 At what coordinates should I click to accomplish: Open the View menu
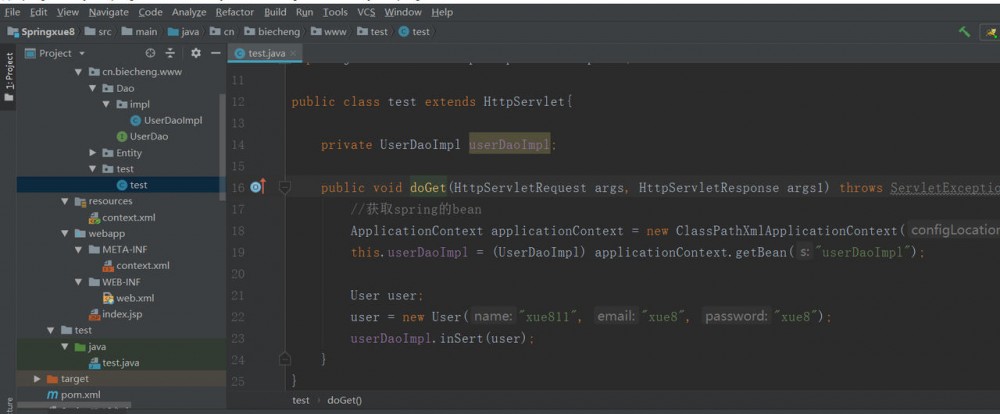pyautogui.click(x=68, y=12)
